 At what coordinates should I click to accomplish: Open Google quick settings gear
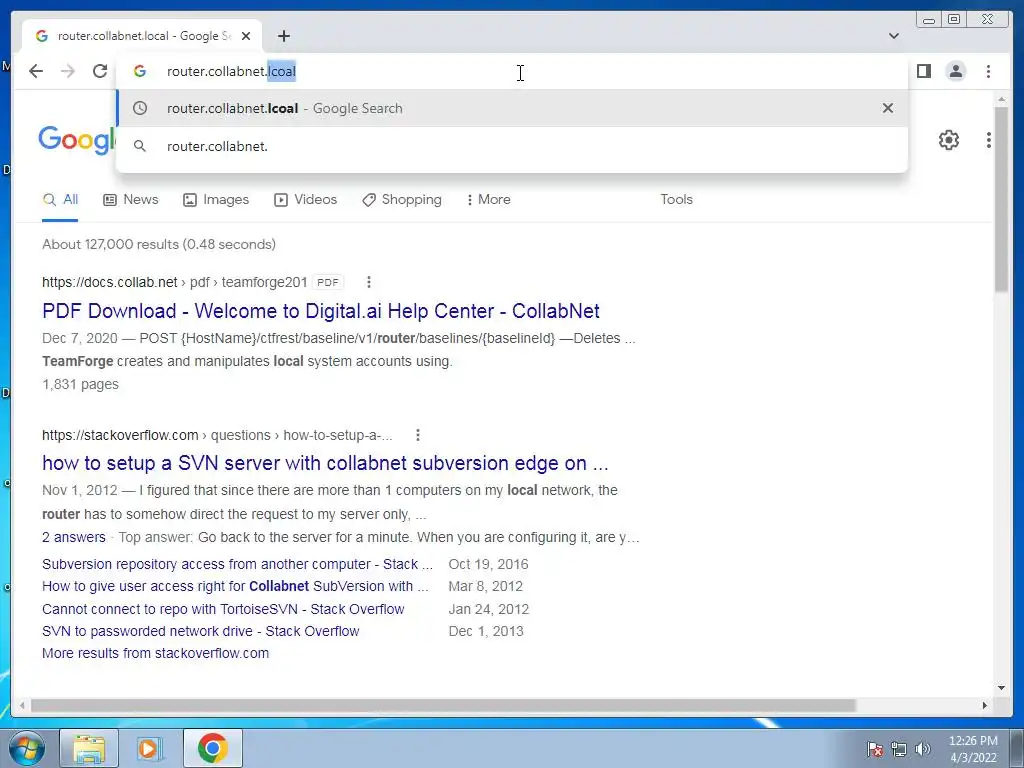[948, 140]
